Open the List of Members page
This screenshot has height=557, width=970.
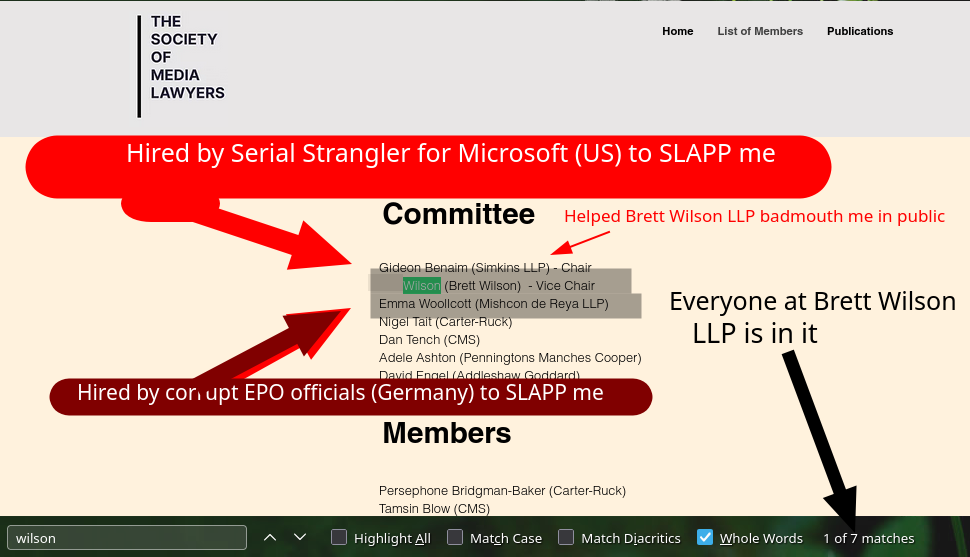(x=760, y=31)
